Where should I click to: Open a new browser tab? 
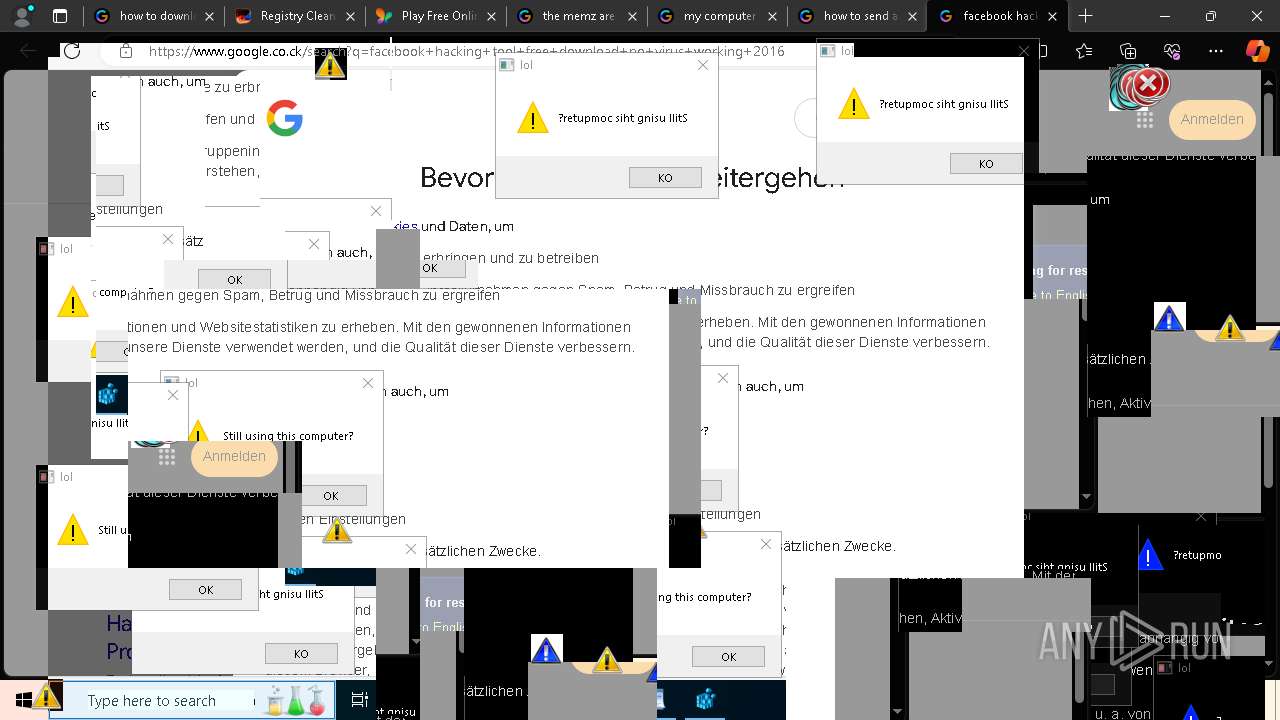point(1086,16)
